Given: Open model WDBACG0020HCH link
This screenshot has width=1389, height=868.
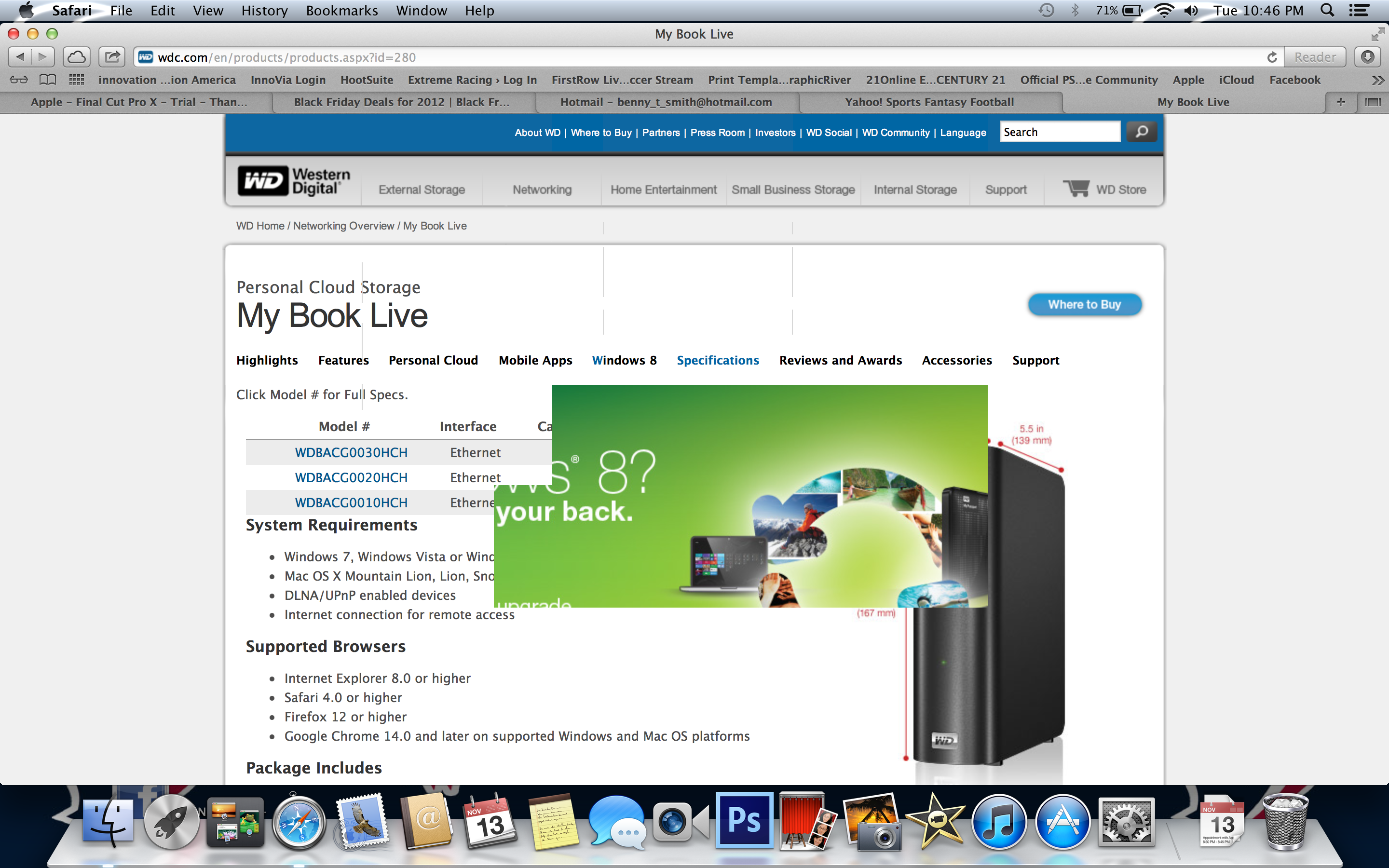Looking at the screenshot, I should [x=351, y=477].
